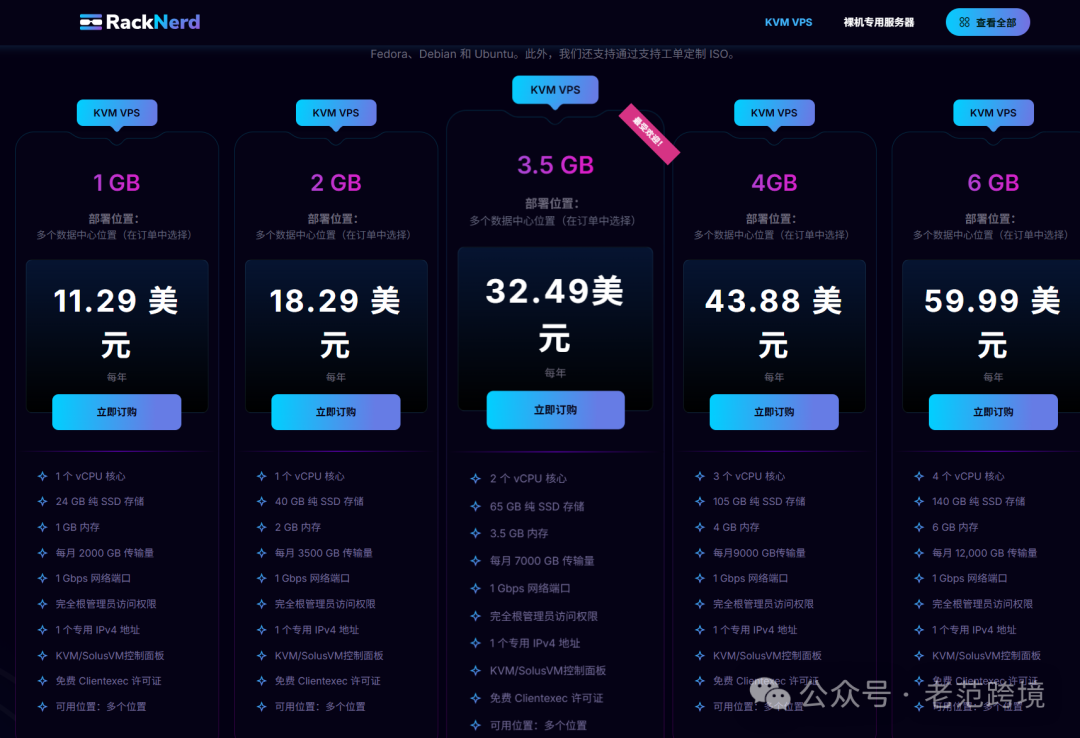Click the 4GB plan title
Viewport: 1080px width, 738px height.
coord(774,183)
